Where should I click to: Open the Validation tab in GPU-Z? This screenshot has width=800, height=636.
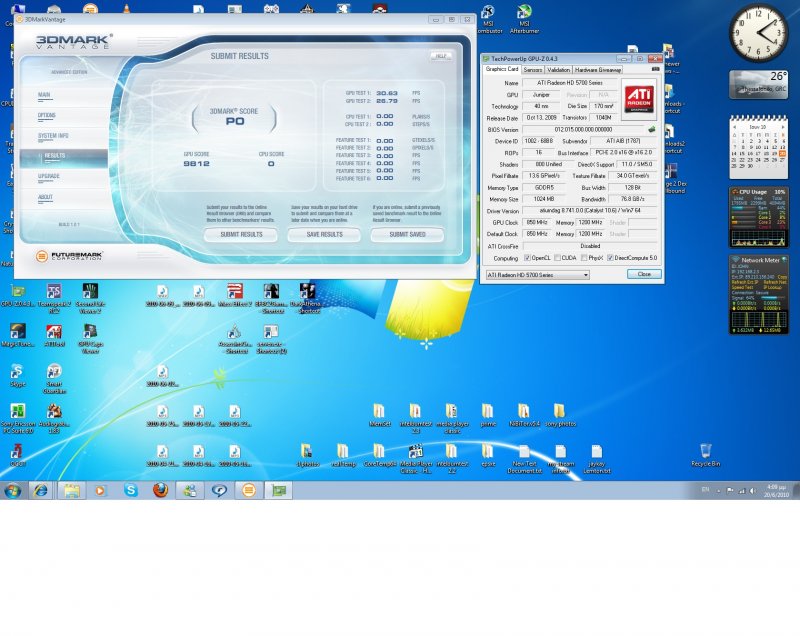click(x=559, y=70)
